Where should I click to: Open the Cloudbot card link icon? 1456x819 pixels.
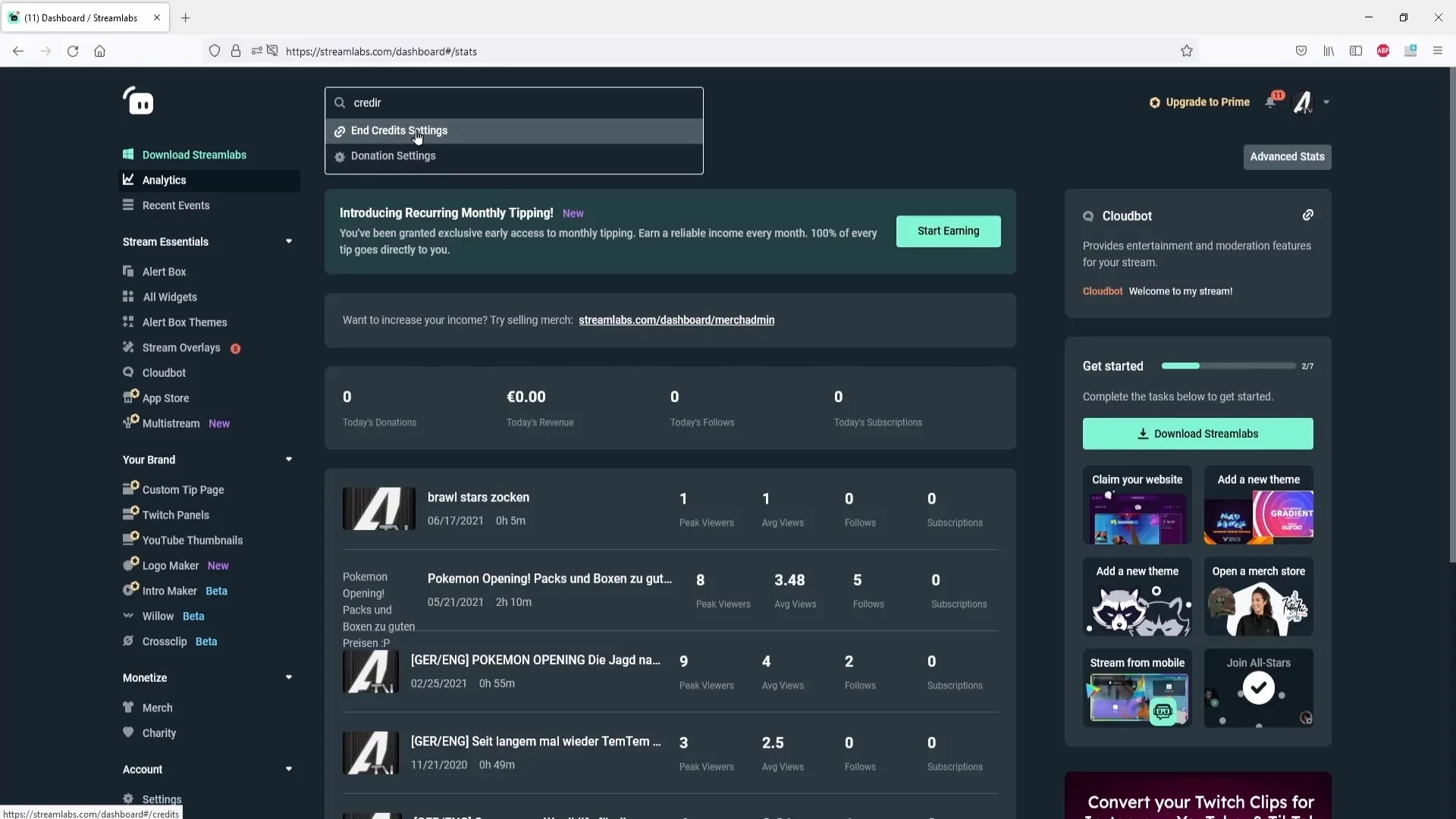1308,215
